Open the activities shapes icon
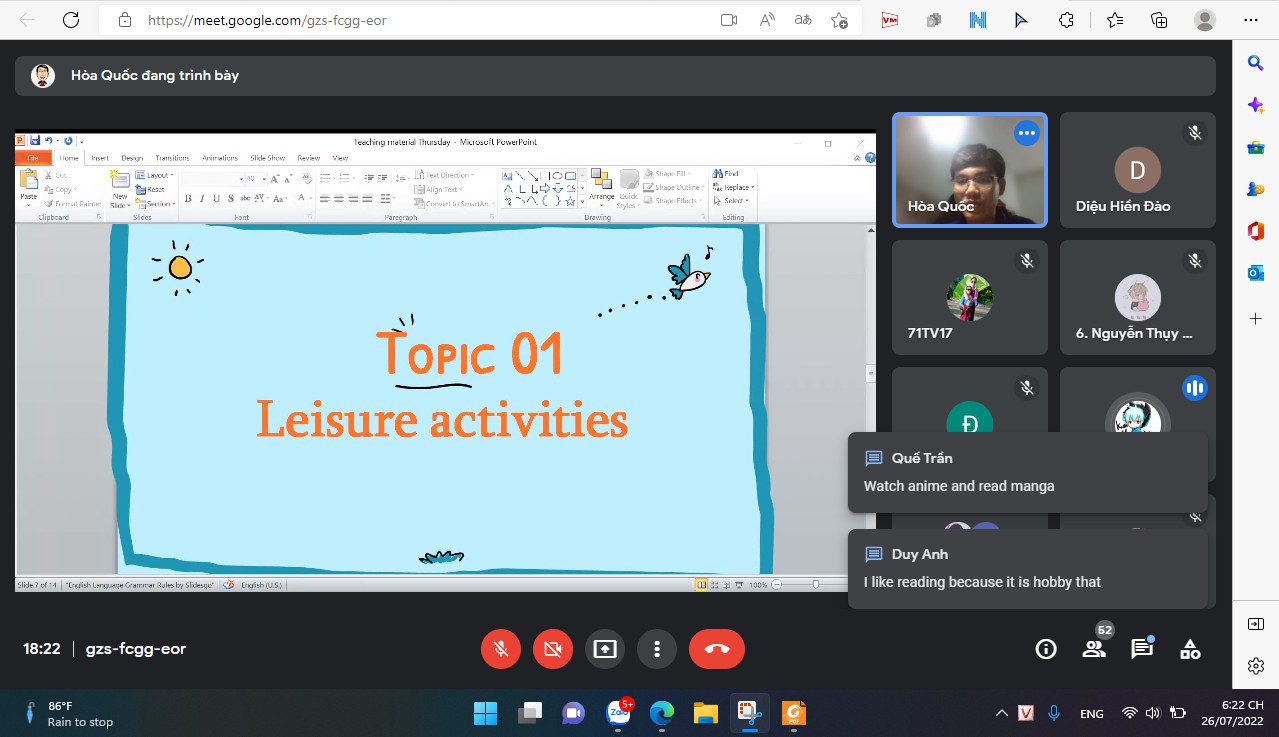The height and width of the screenshot is (737, 1279). pos(1190,649)
